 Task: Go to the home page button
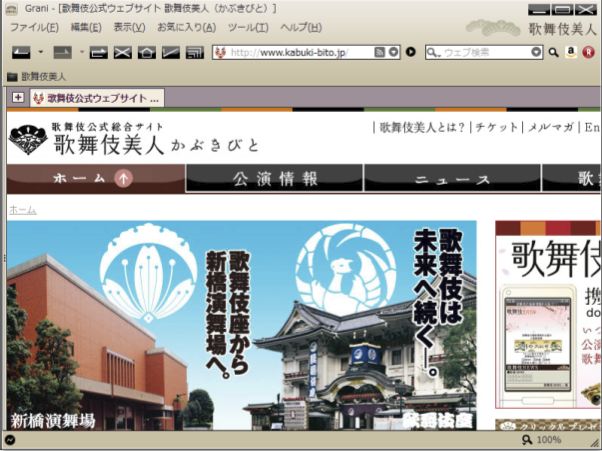[147, 52]
